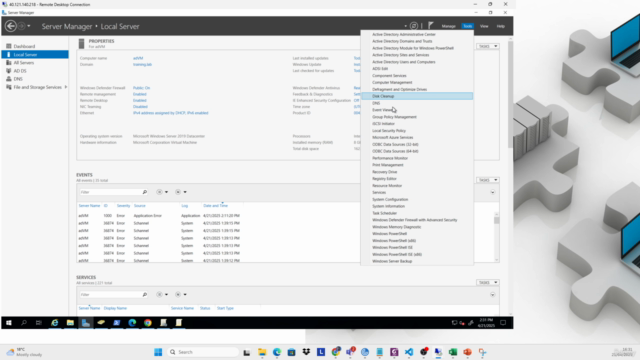Open Active Directory Administrative Center
This screenshot has width=640, height=360.
[x=417, y=34]
